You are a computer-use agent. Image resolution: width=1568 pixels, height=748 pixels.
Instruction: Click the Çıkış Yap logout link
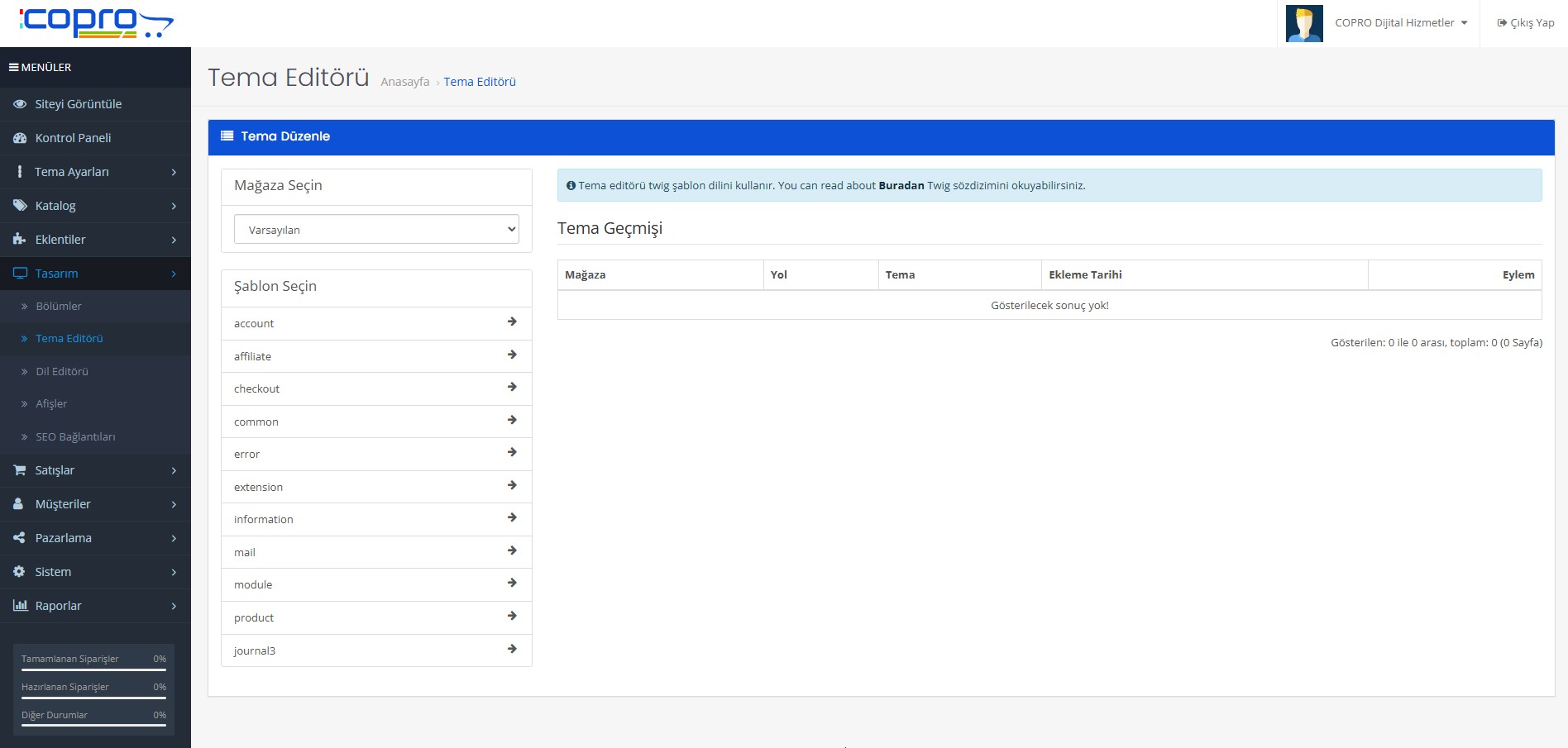1526,23
